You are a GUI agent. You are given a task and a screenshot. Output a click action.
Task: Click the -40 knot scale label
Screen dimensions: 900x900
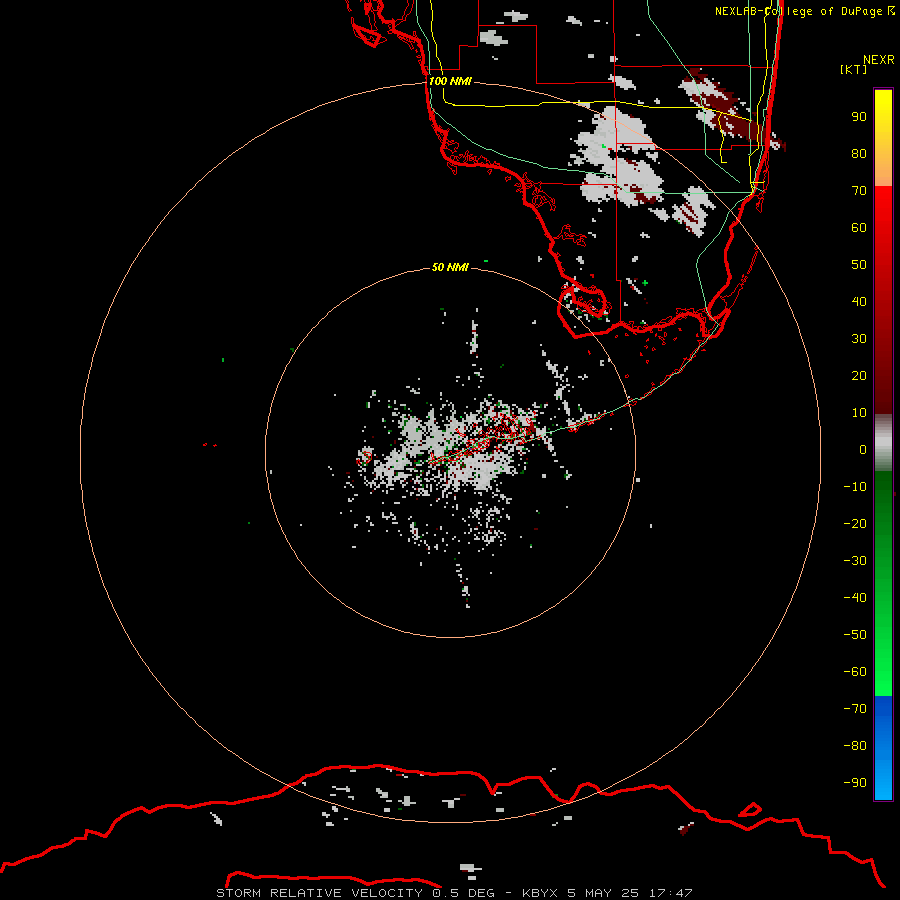[x=855, y=598]
